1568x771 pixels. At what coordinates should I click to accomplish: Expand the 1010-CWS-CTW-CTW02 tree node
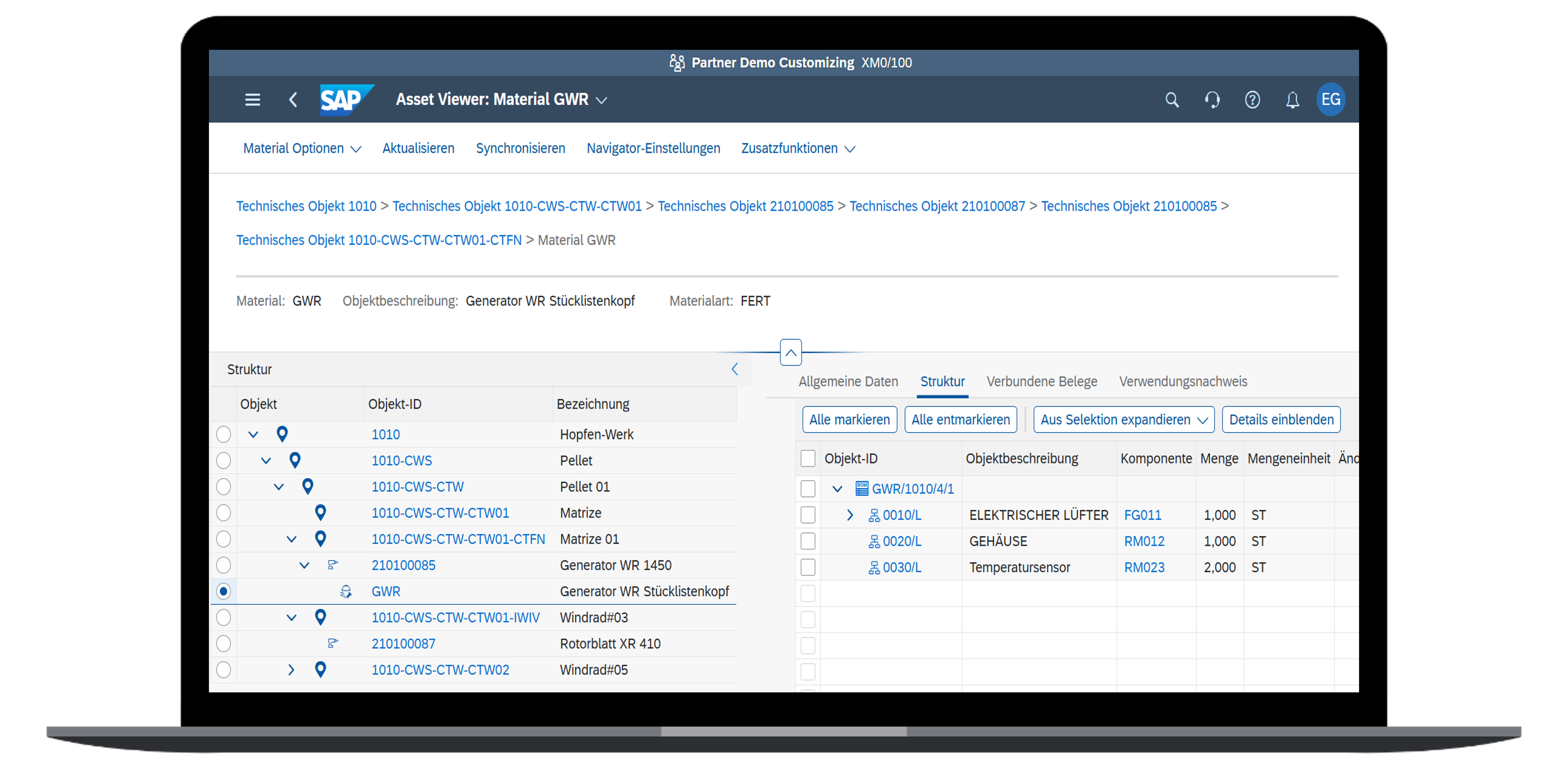tap(291, 670)
